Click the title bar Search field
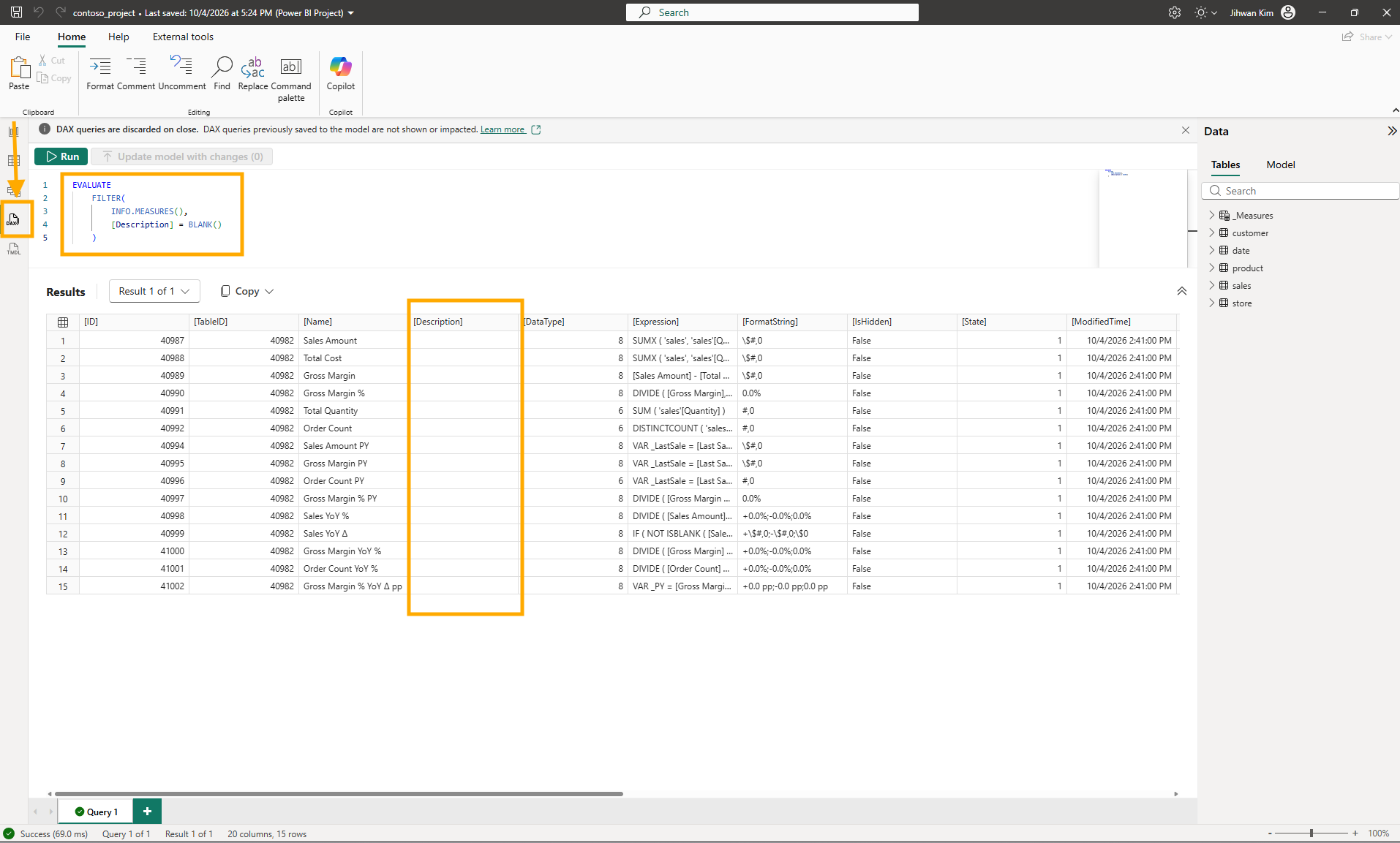The image size is (1400, 843). tap(772, 12)
